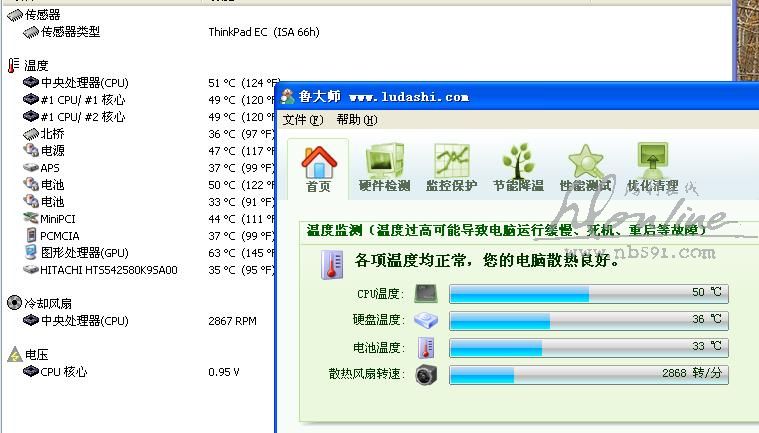Open 硬件检测 hardware detection tab
This screenshot has height=433, width=759.
(x=385, y=168)
